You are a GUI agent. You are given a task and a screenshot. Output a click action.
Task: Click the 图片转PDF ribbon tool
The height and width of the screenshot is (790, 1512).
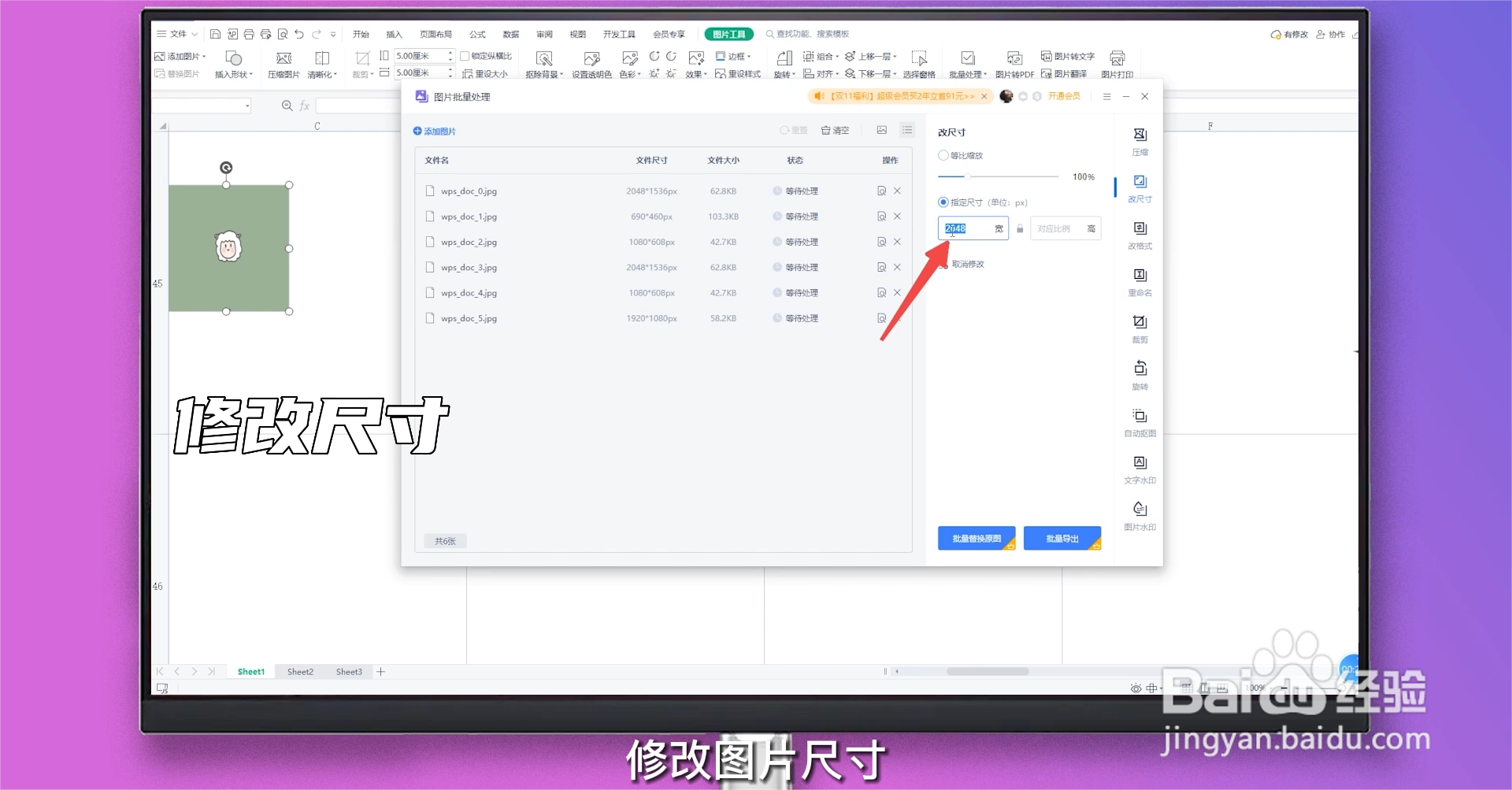(x=1014, y=65)
